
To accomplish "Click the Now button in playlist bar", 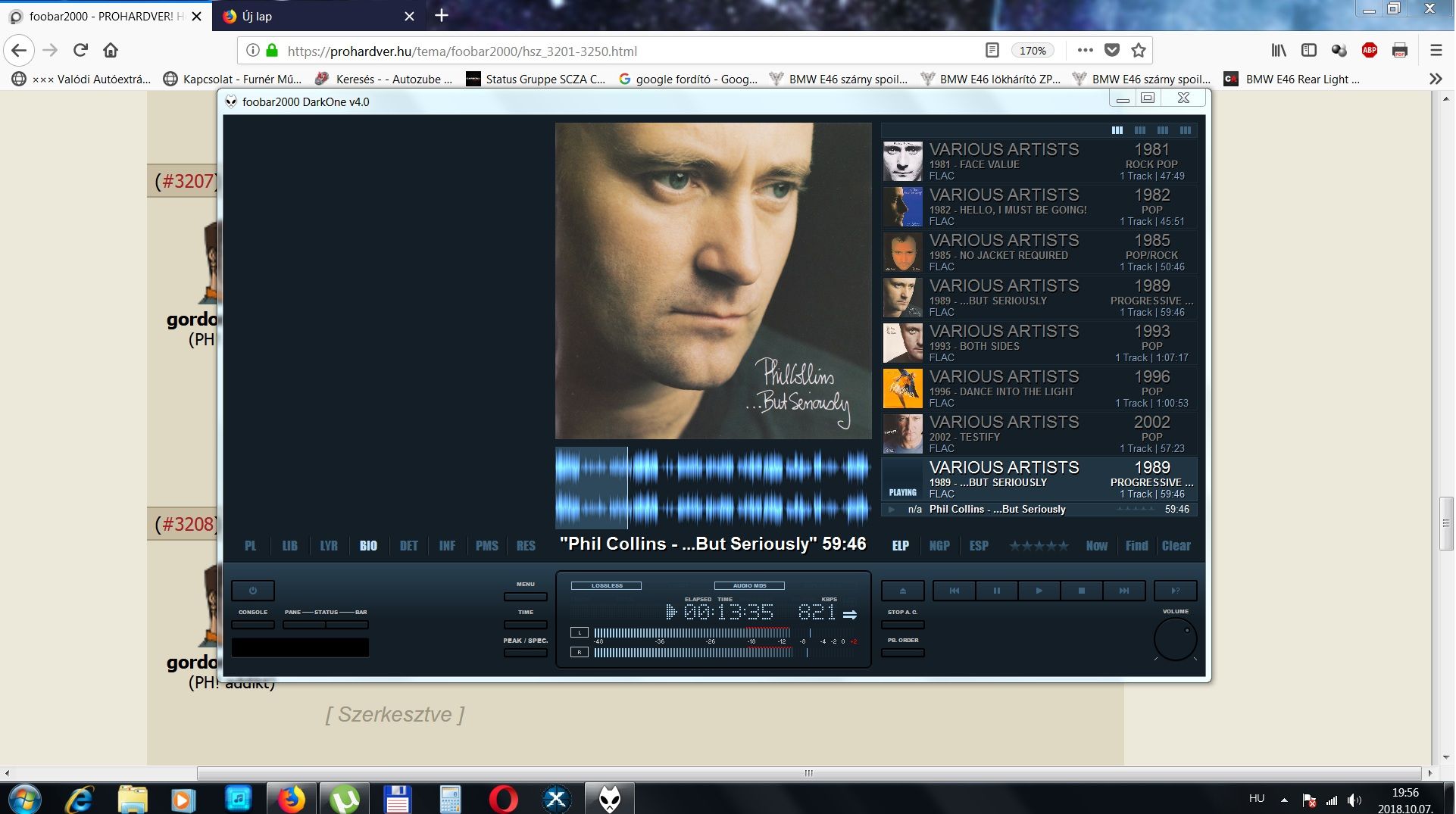I will pos(1096,546).
